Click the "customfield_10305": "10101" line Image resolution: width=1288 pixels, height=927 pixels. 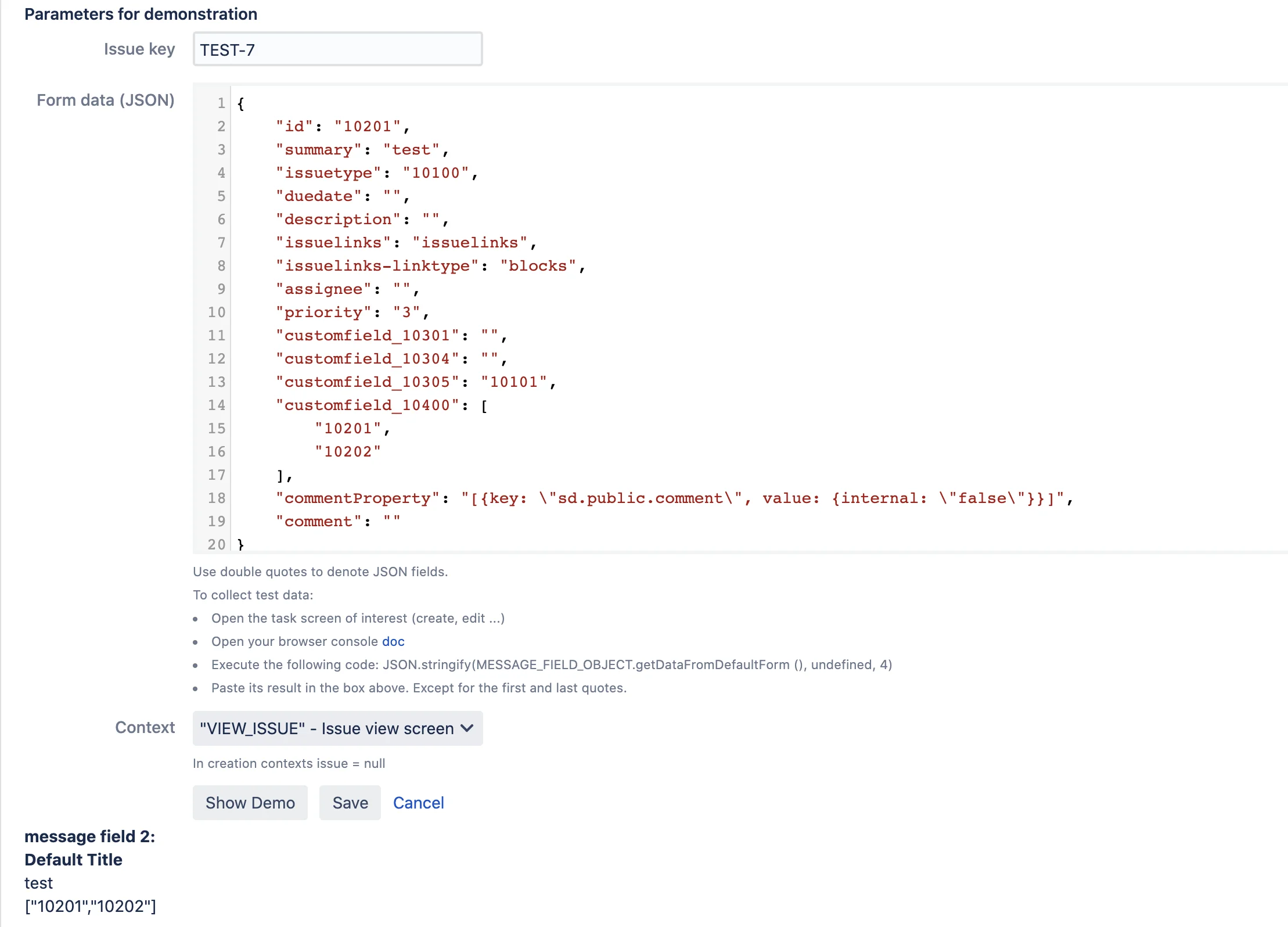pyautogui.click(x=416, y=382)
